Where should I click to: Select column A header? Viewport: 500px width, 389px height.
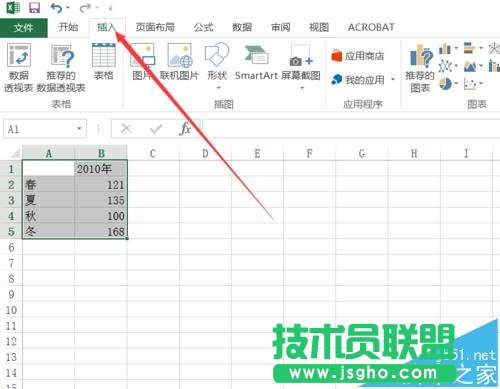pos(48,153)
